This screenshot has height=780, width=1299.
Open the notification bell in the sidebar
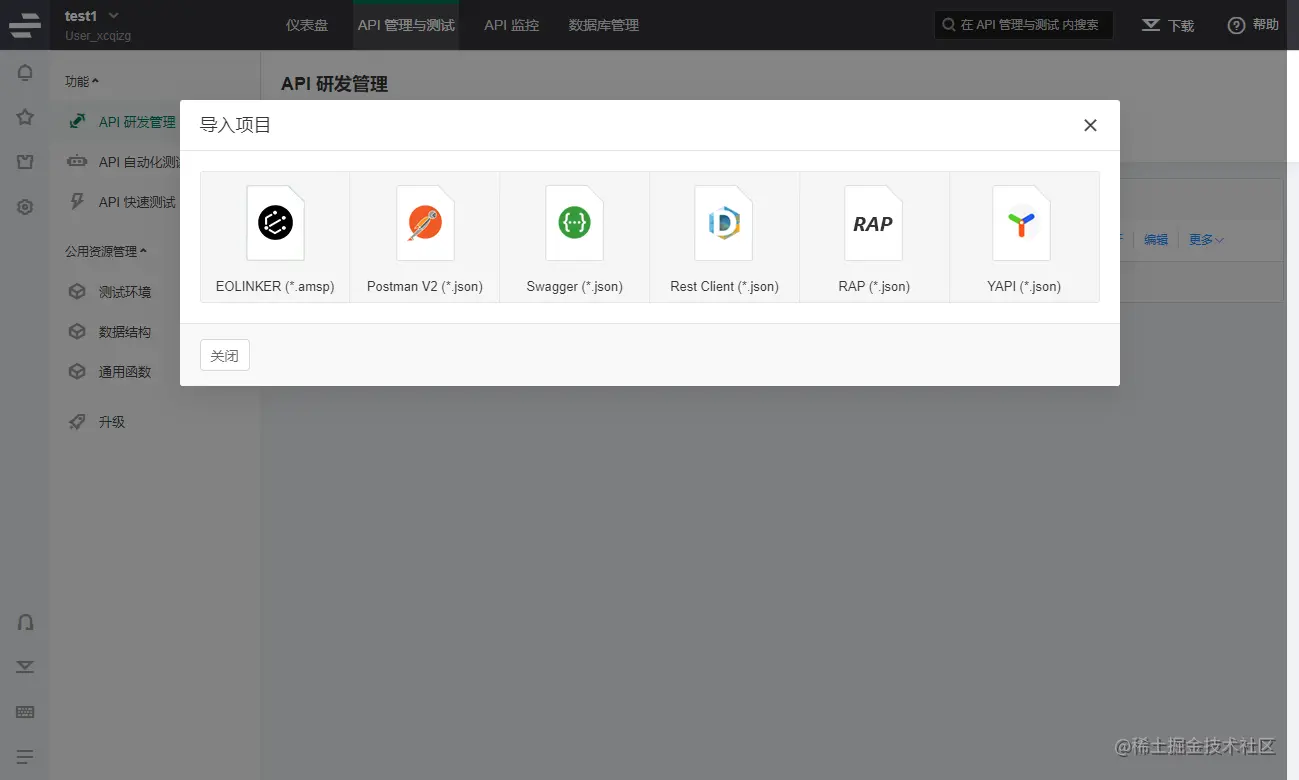25,73
